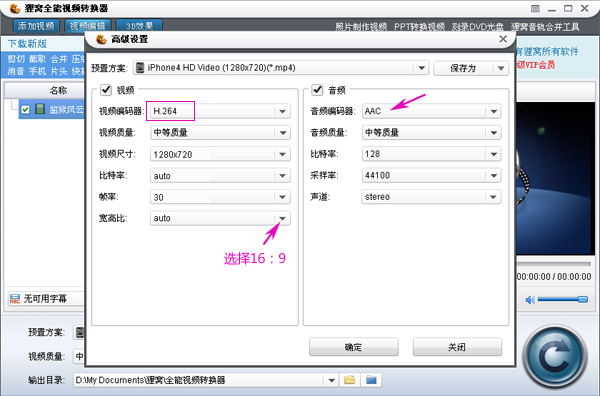Viewport: 600px width, 396px height.
Task: Open the audio 比特率 128 dropdown
Action: coord(494,154)
